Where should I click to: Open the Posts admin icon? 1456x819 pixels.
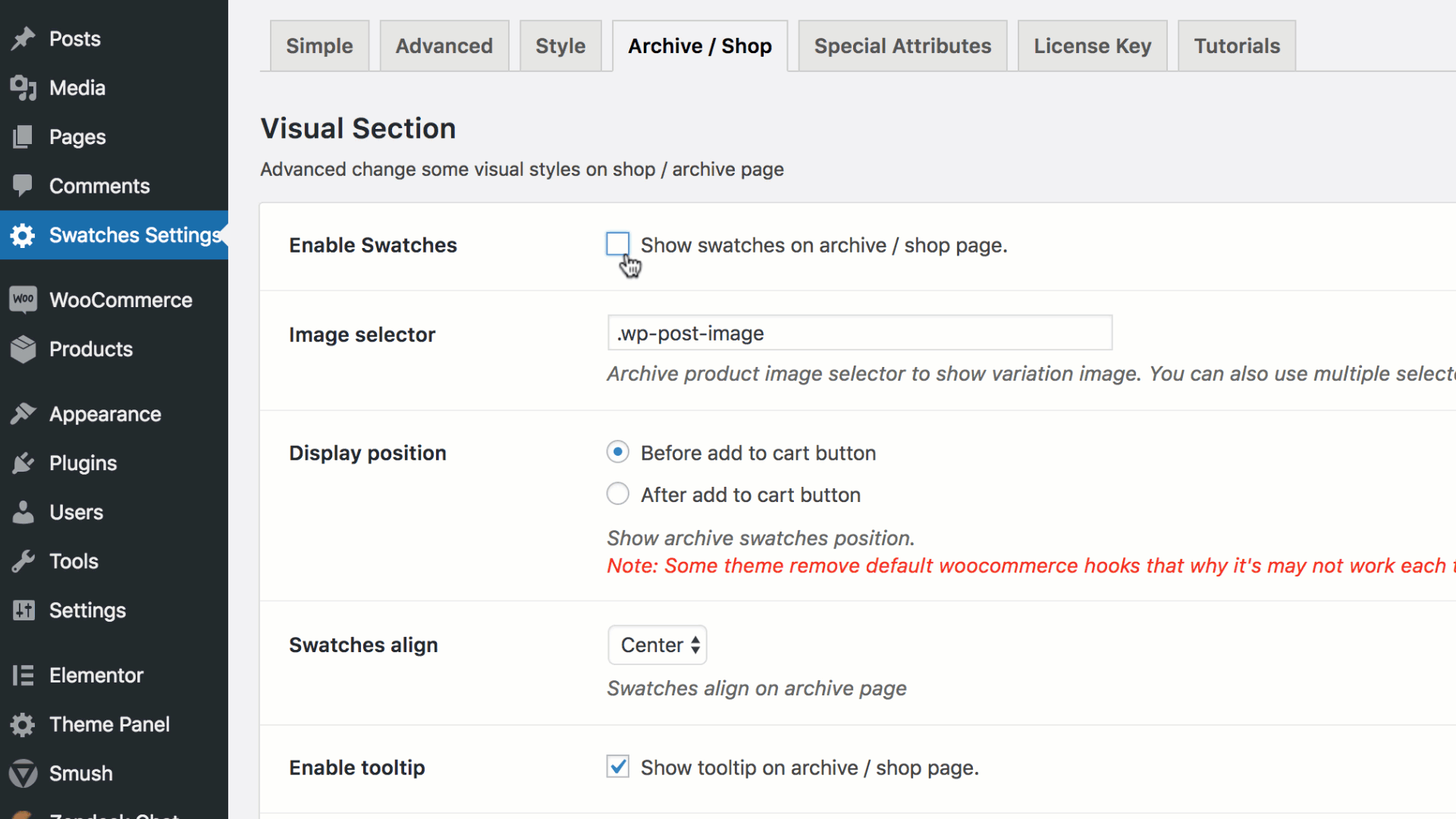tap(24, 38)
